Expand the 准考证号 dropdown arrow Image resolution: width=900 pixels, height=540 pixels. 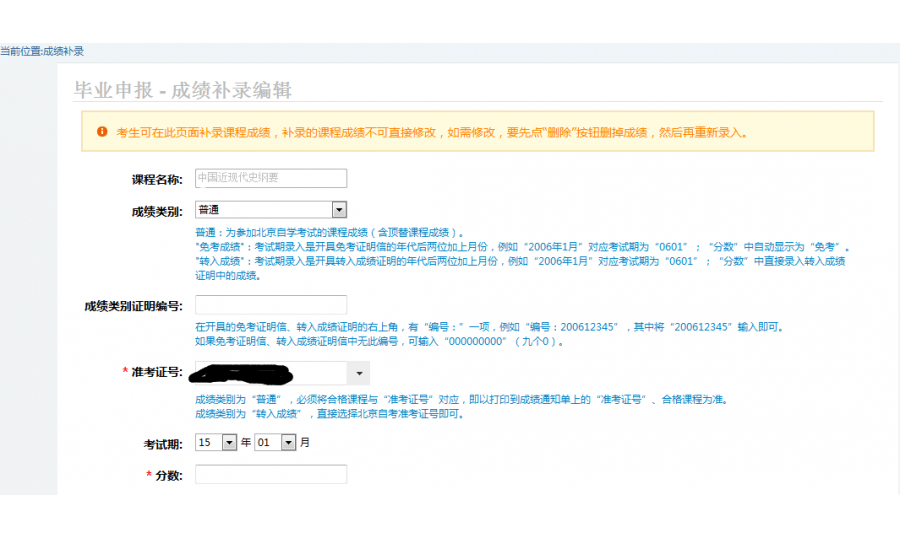359,374
